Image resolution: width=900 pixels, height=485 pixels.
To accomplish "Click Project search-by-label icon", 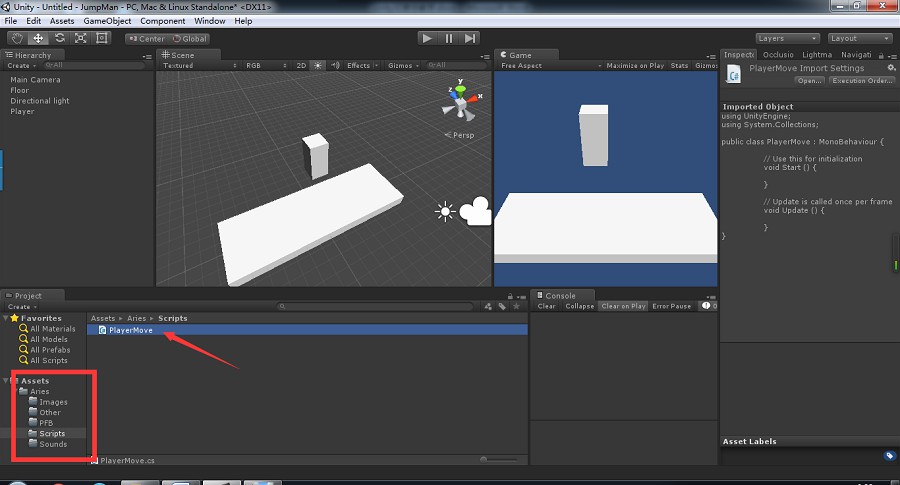I will (x=502, y=306).
